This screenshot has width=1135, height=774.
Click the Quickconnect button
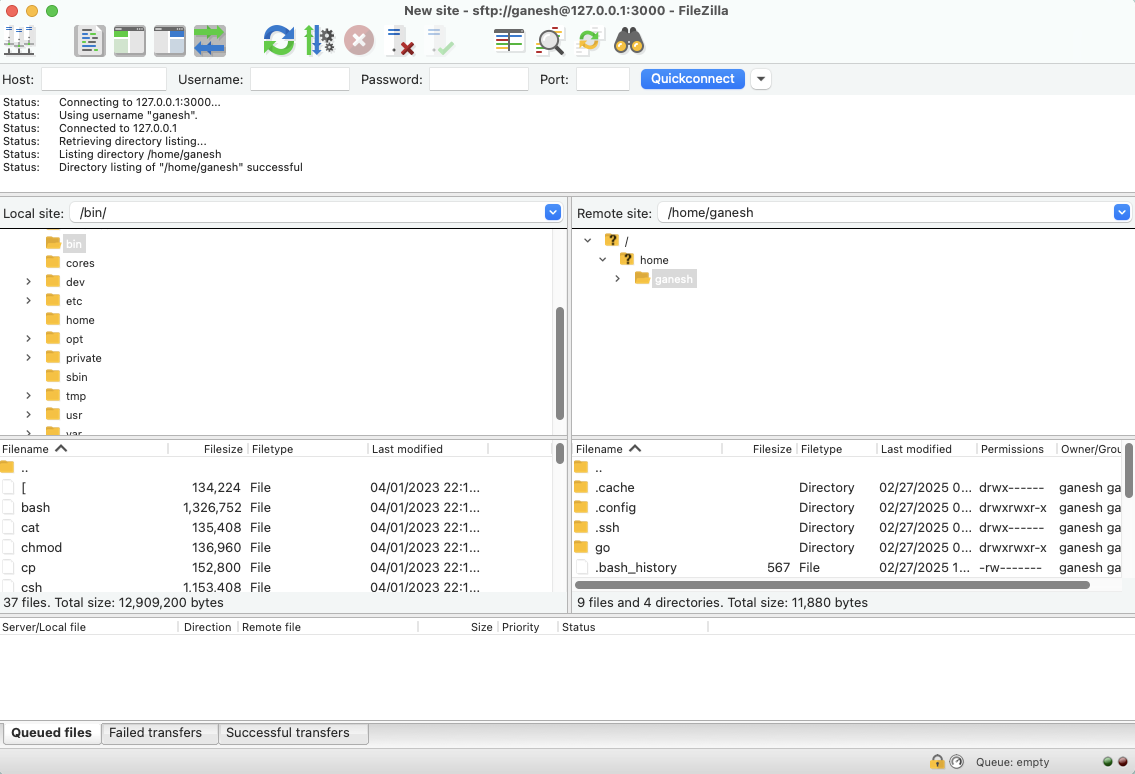coord(693,79)
